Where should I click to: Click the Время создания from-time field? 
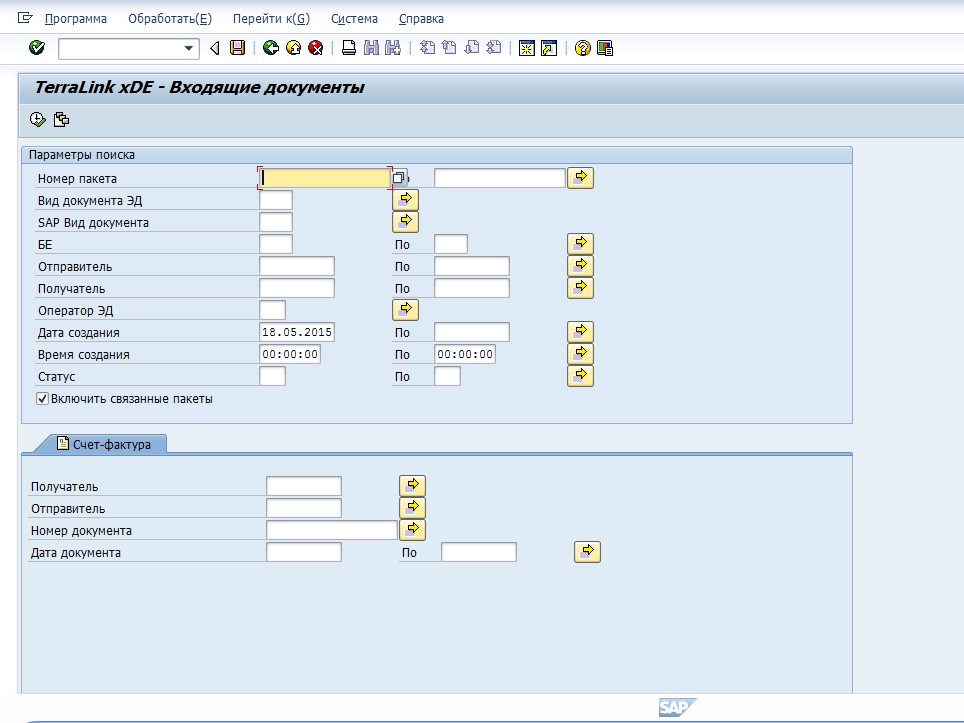click(x=290, y=355)
